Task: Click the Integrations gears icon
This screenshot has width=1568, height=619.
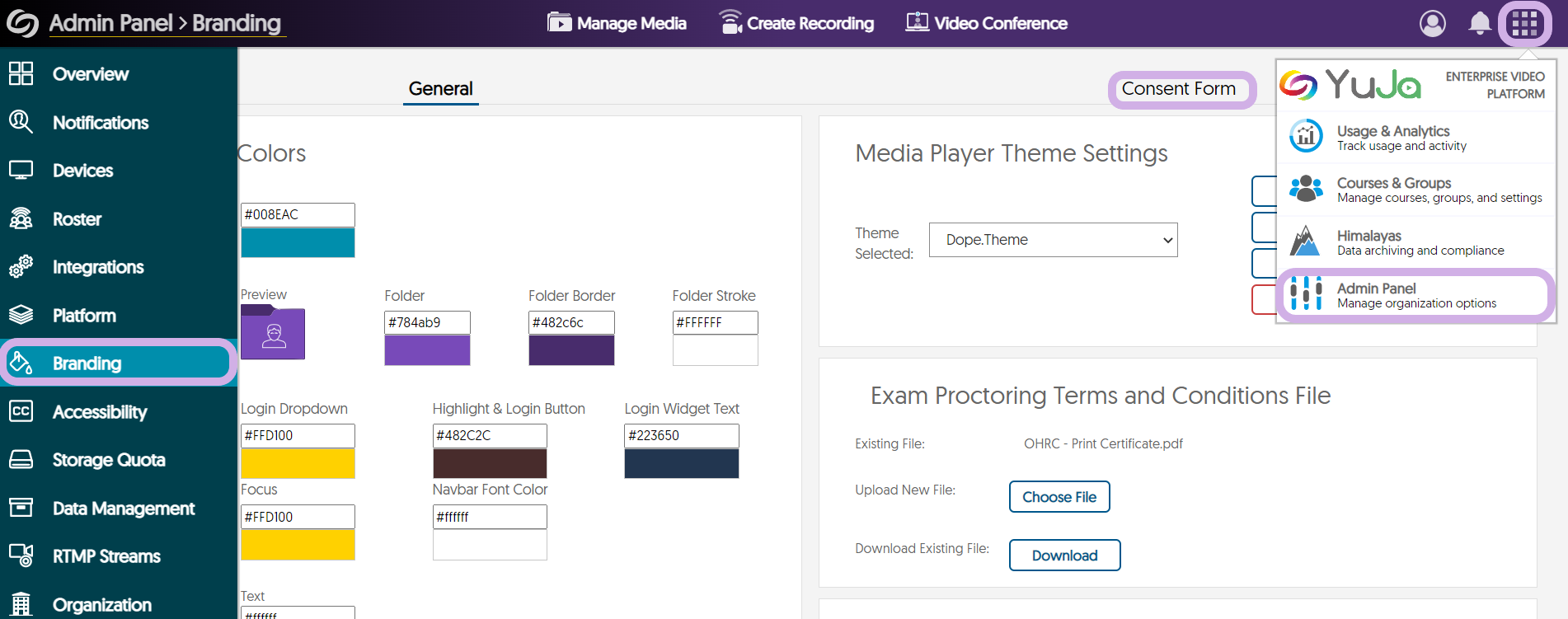Action: [x=21, y=267]
